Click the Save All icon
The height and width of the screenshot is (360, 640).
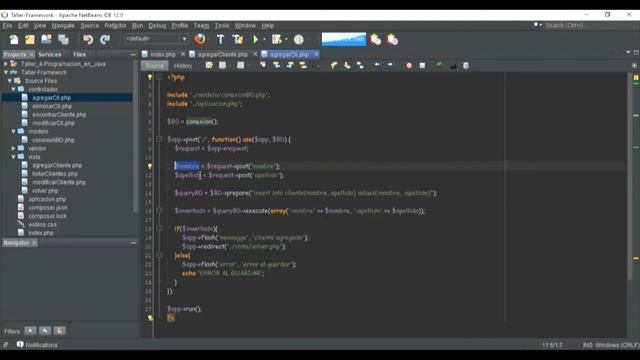63,40
